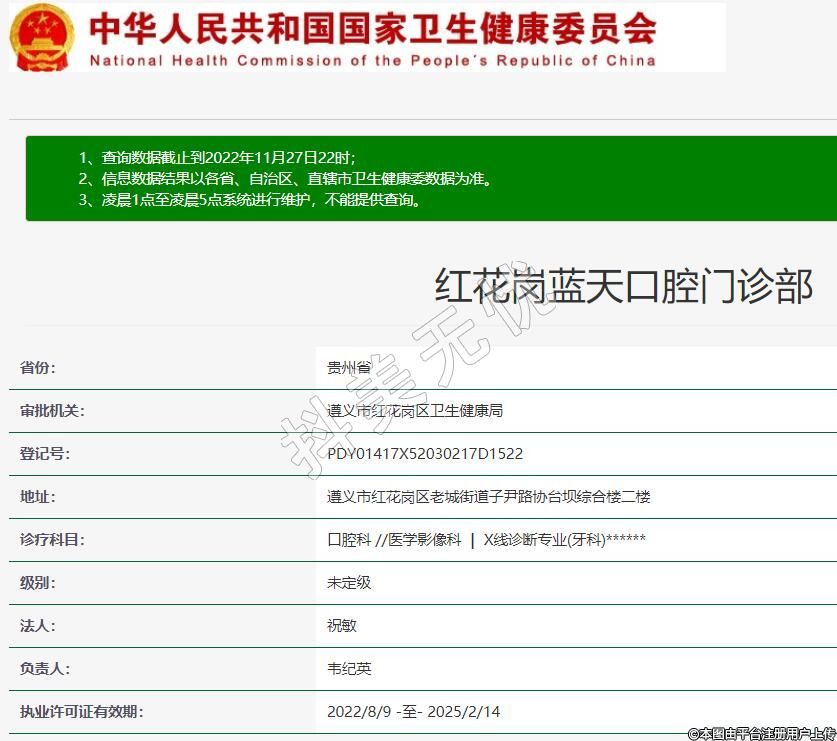
Task: Select the legal person name 祝敏
Action: 342,626
